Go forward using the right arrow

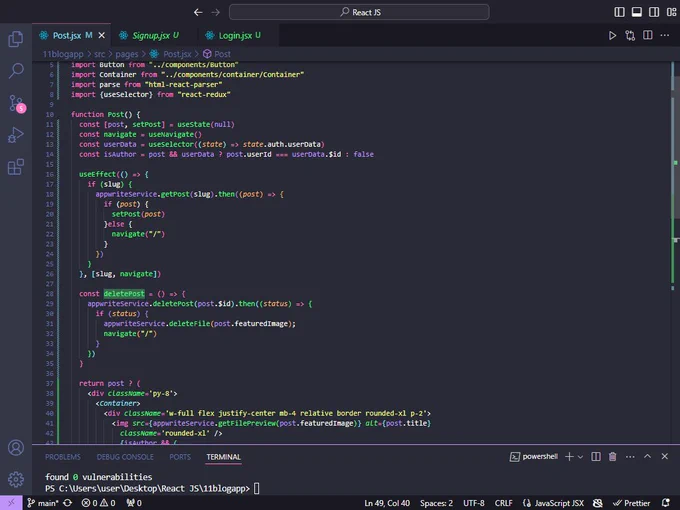[216, 12]
